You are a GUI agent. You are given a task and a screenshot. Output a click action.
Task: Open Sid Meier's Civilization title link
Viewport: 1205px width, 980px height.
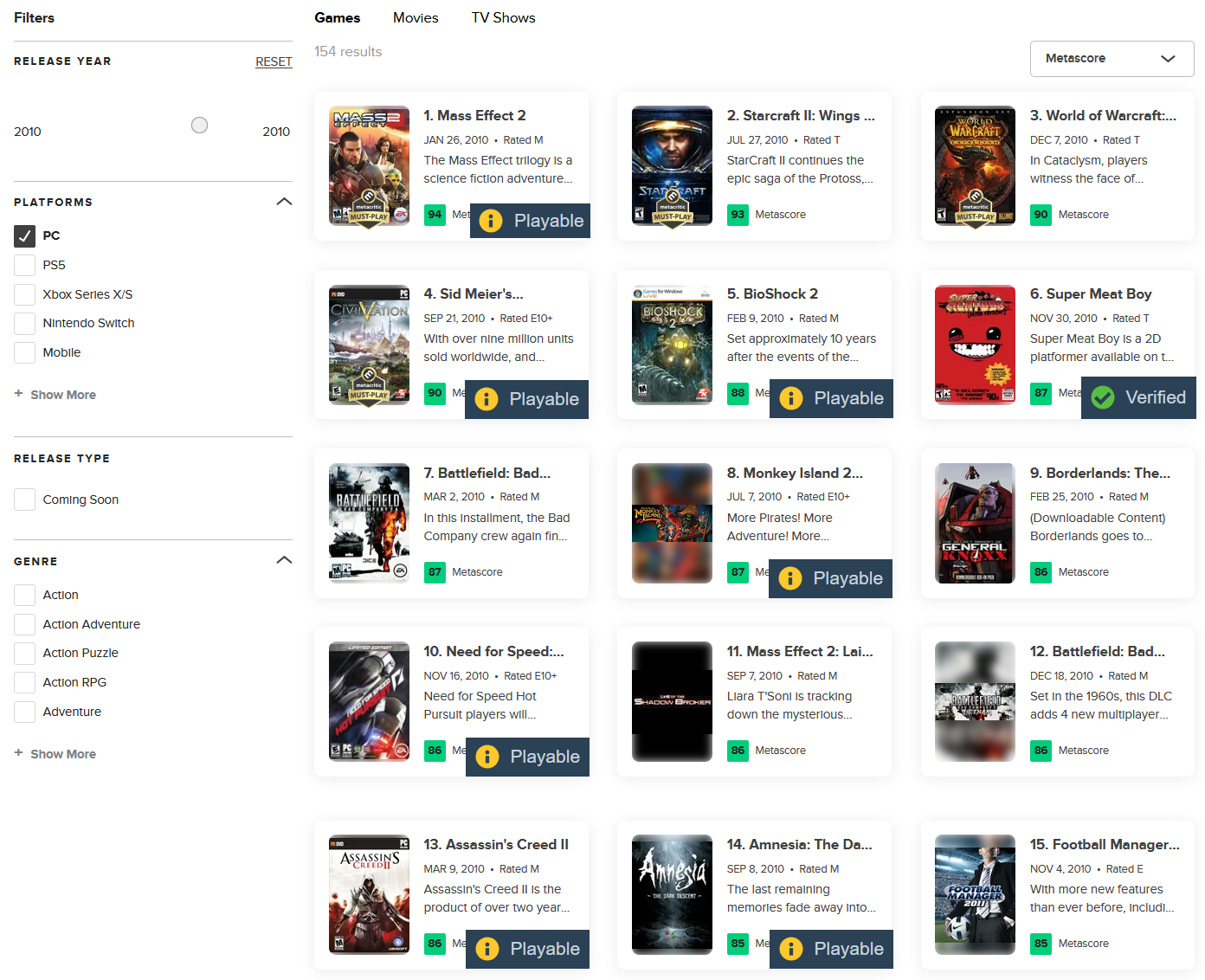[474, 293]
